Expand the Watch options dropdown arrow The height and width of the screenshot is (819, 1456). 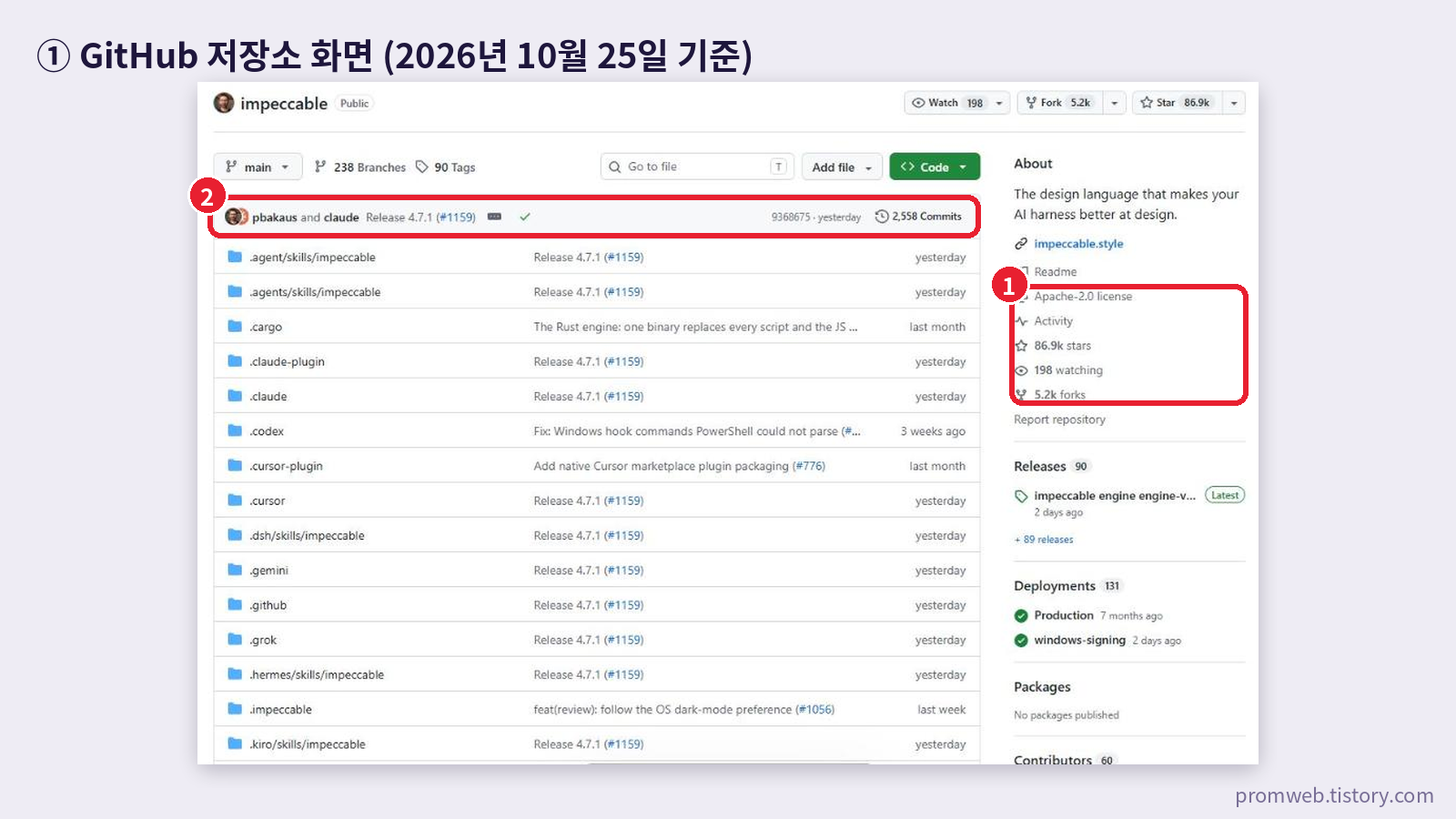(x=999, y=103)
